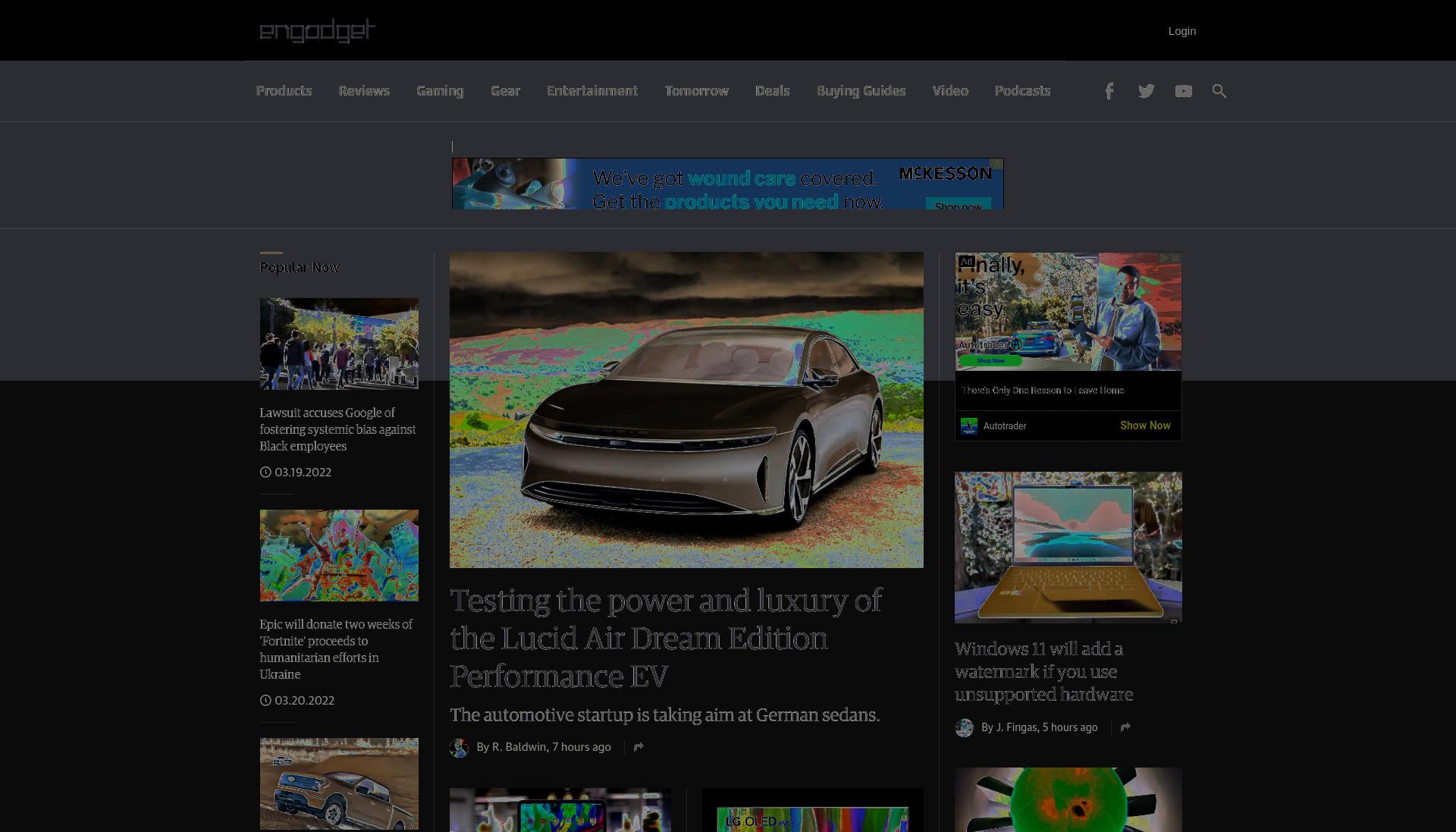
Task: Open the green sphere thumbnail in right column
Action: [1068, 799]
